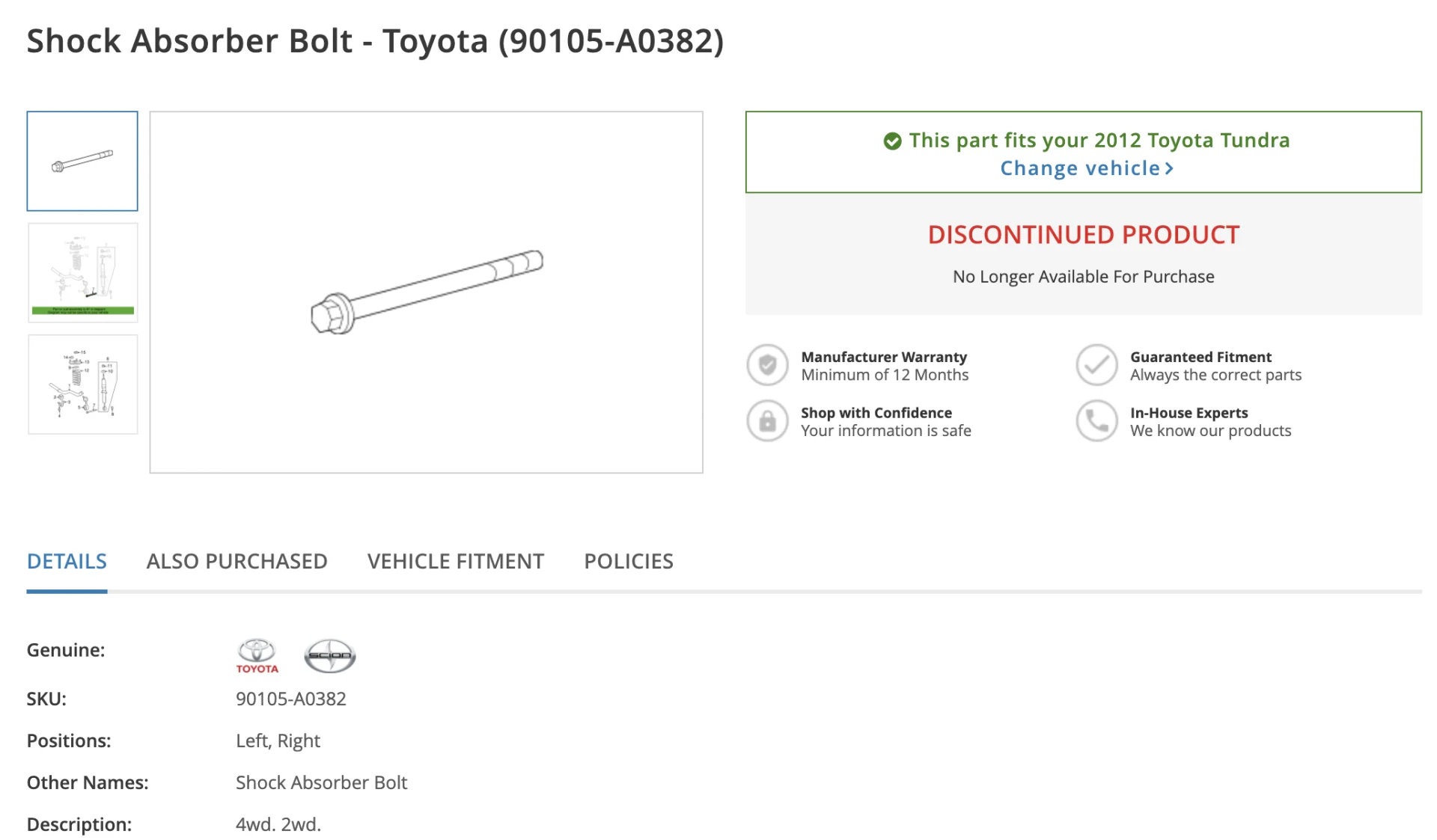
Task: Click the main shock absorber bolt image
Action: pyautogui.click(x=427, y=292)
